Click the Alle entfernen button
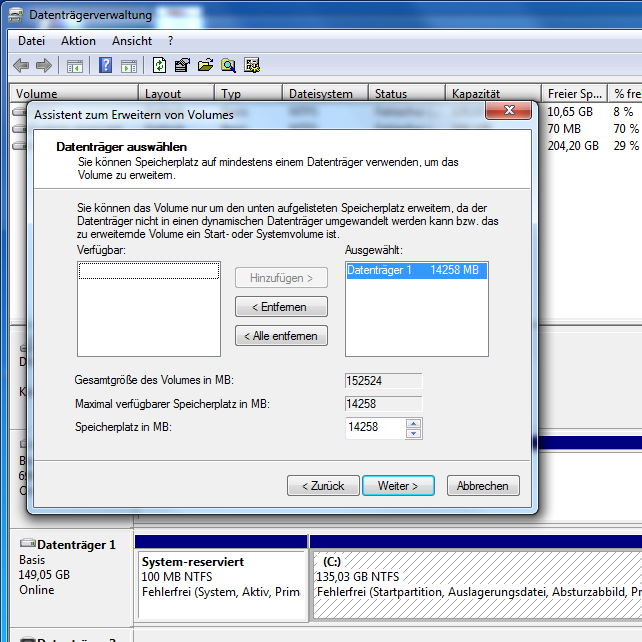 coord(281,336)
